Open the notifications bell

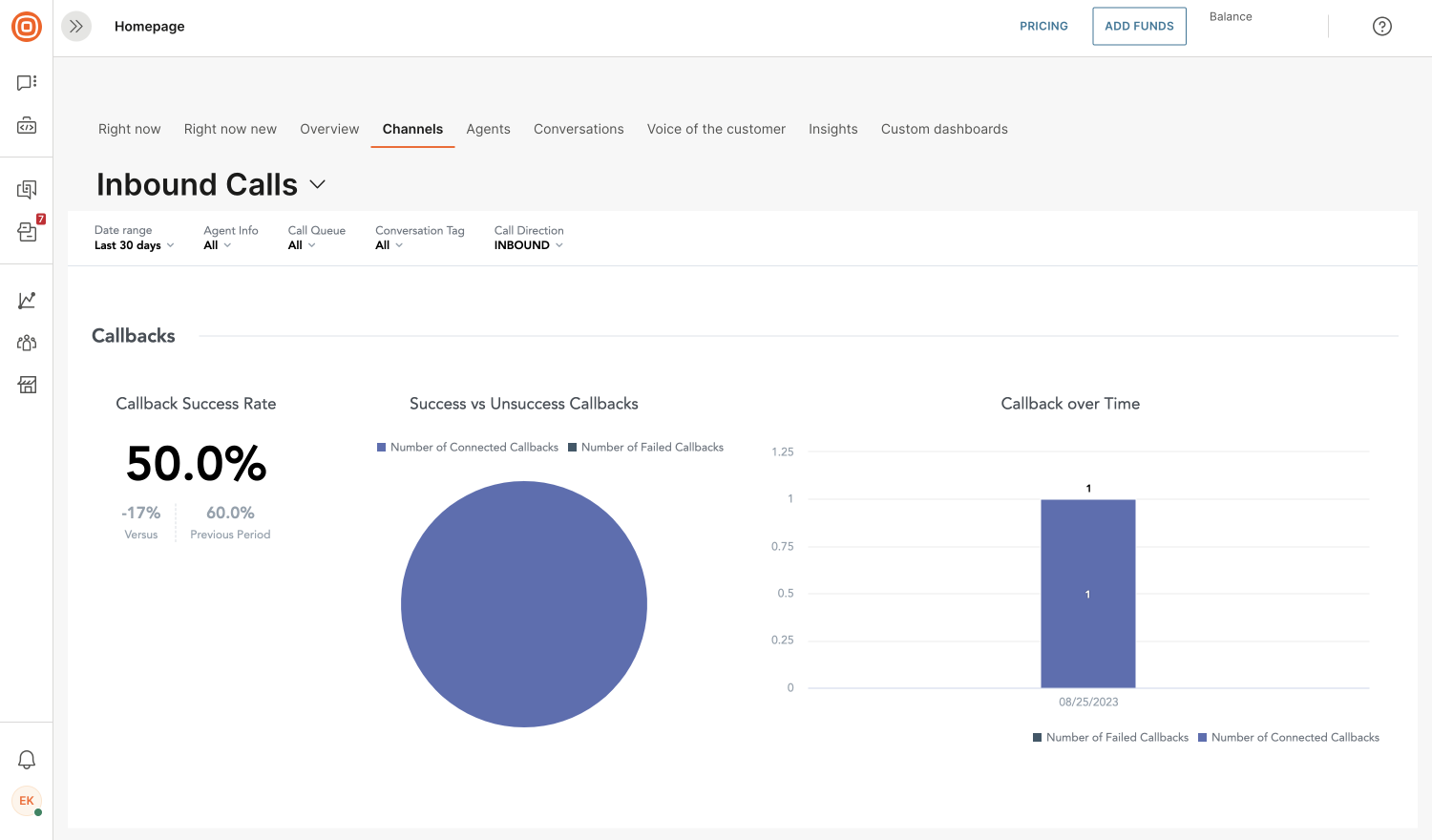pos(26,759)
